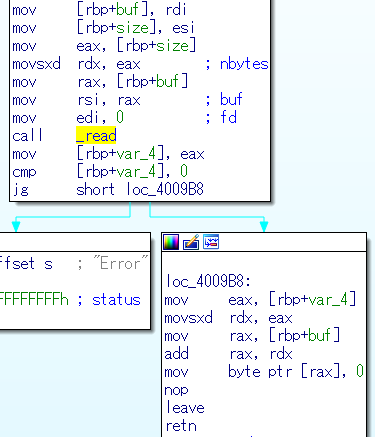Select the 'mov byte ptr [rax], 0' line
The width and height of the screenshot is (375, 437).
coord(264,371)
